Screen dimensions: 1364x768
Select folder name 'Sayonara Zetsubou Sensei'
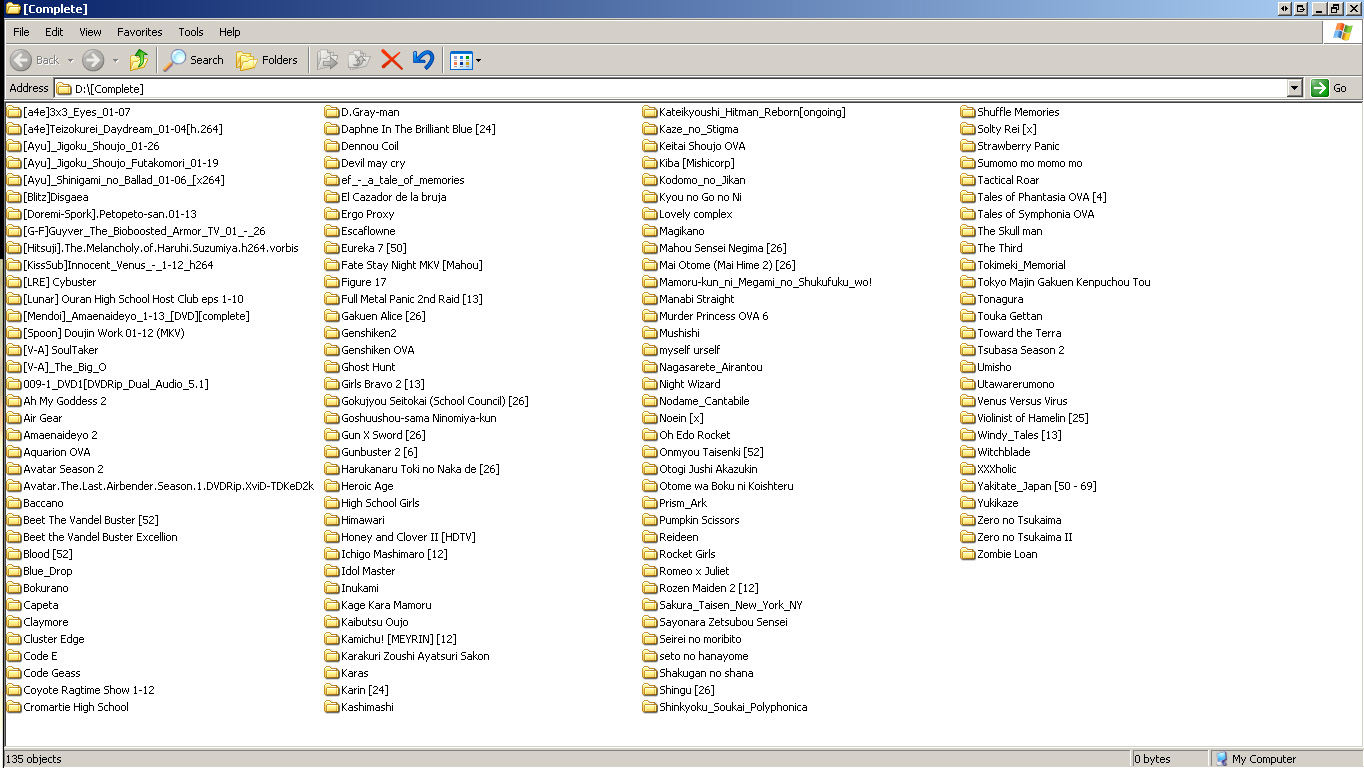[x=723, y=622]
